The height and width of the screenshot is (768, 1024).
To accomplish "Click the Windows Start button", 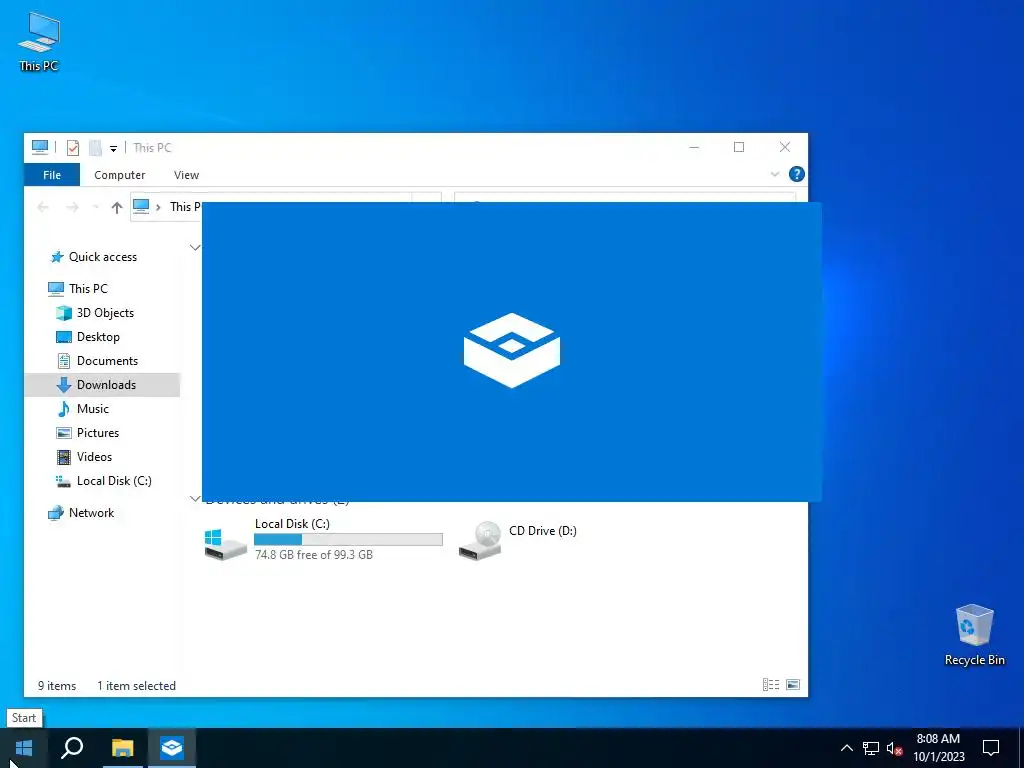I will pos(24,748).
